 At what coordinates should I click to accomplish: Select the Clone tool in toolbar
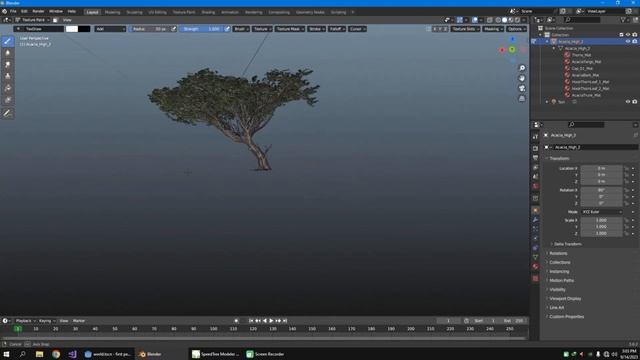tap(7, 76)
